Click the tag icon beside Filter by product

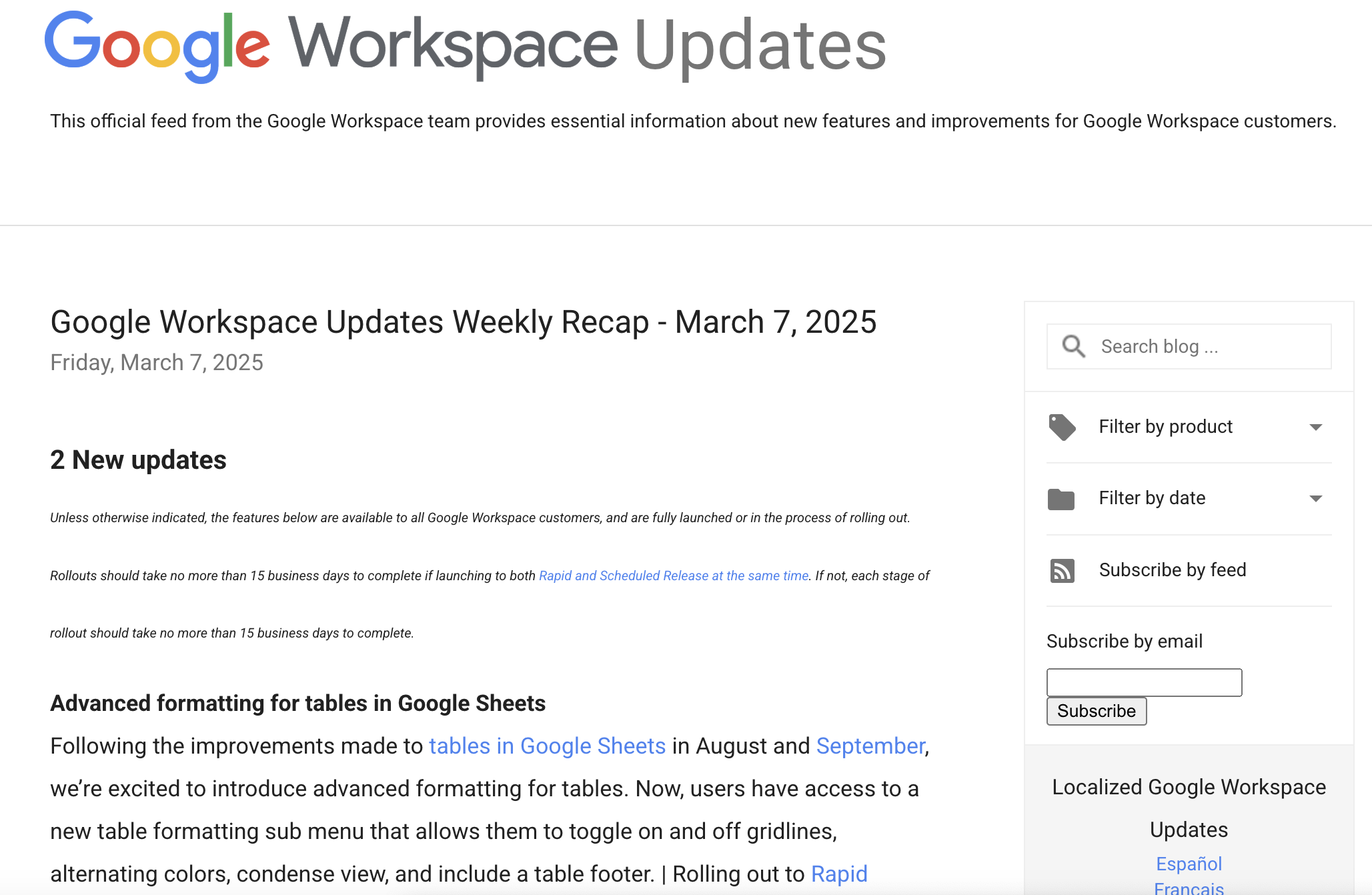pos(1063,427)
